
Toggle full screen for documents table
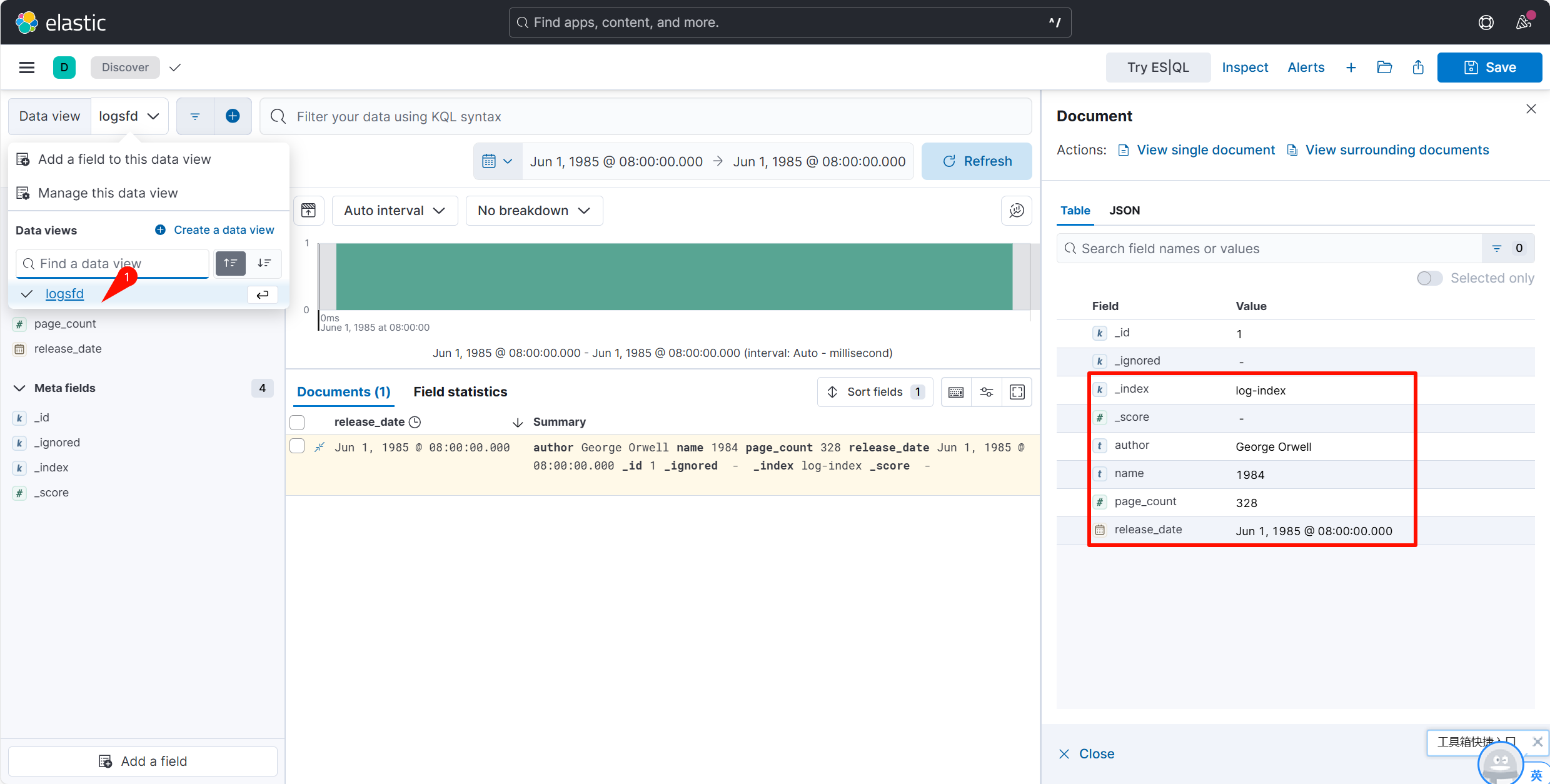[1017, 392]
